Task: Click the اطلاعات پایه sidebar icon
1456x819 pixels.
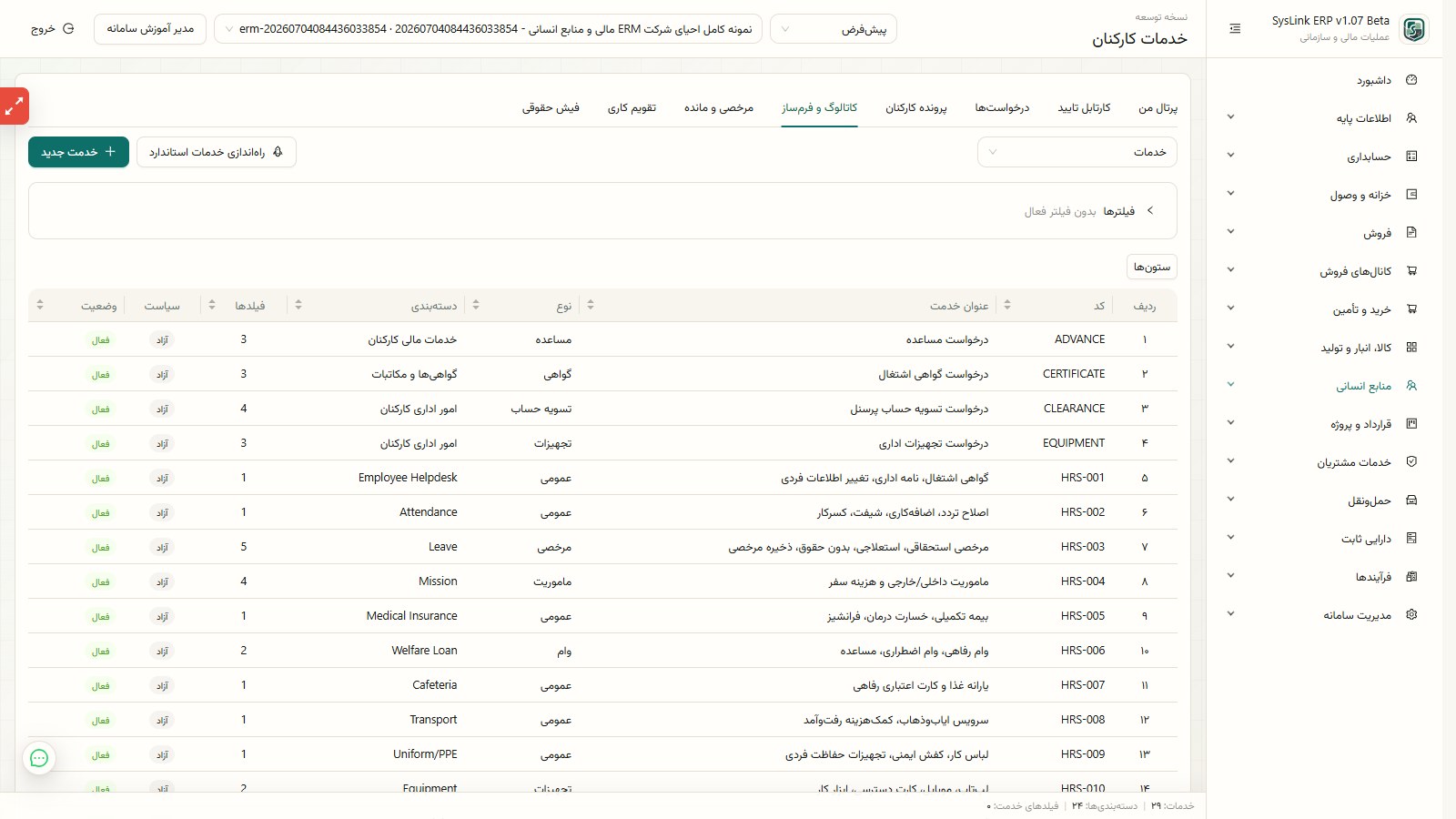Action: tap(1411, 118)
